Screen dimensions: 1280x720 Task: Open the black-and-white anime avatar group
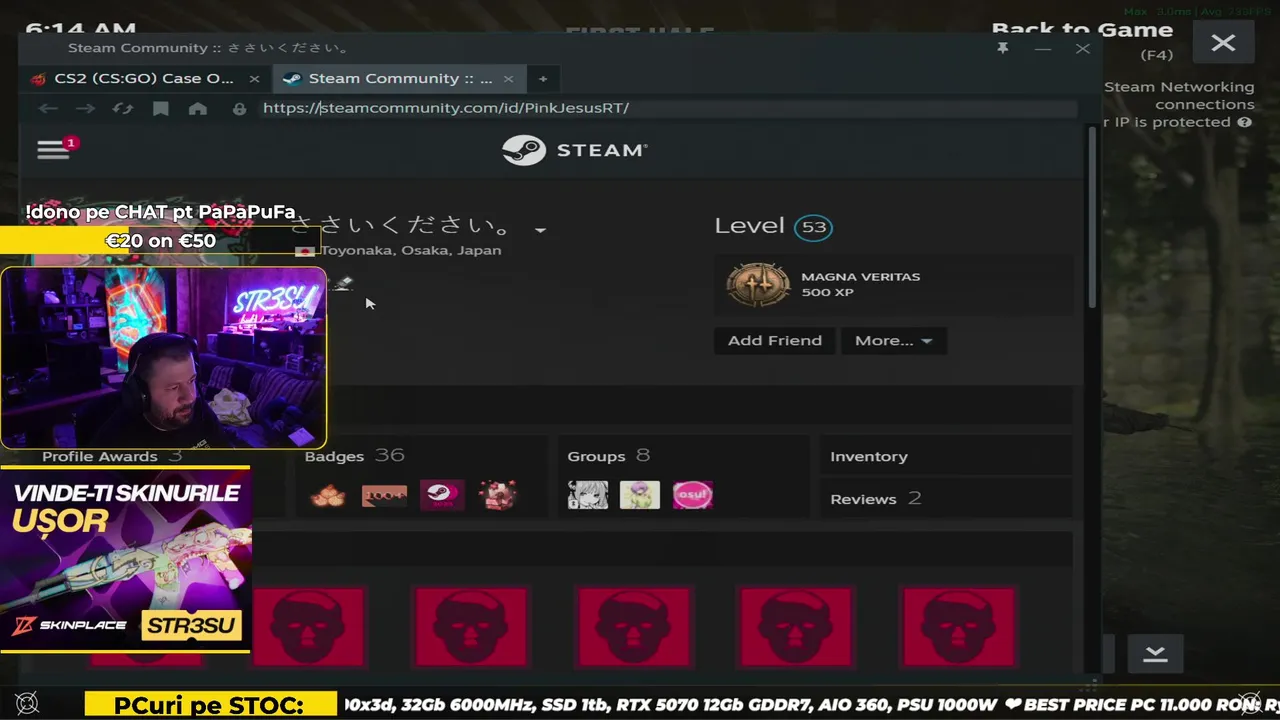point(588,495)
